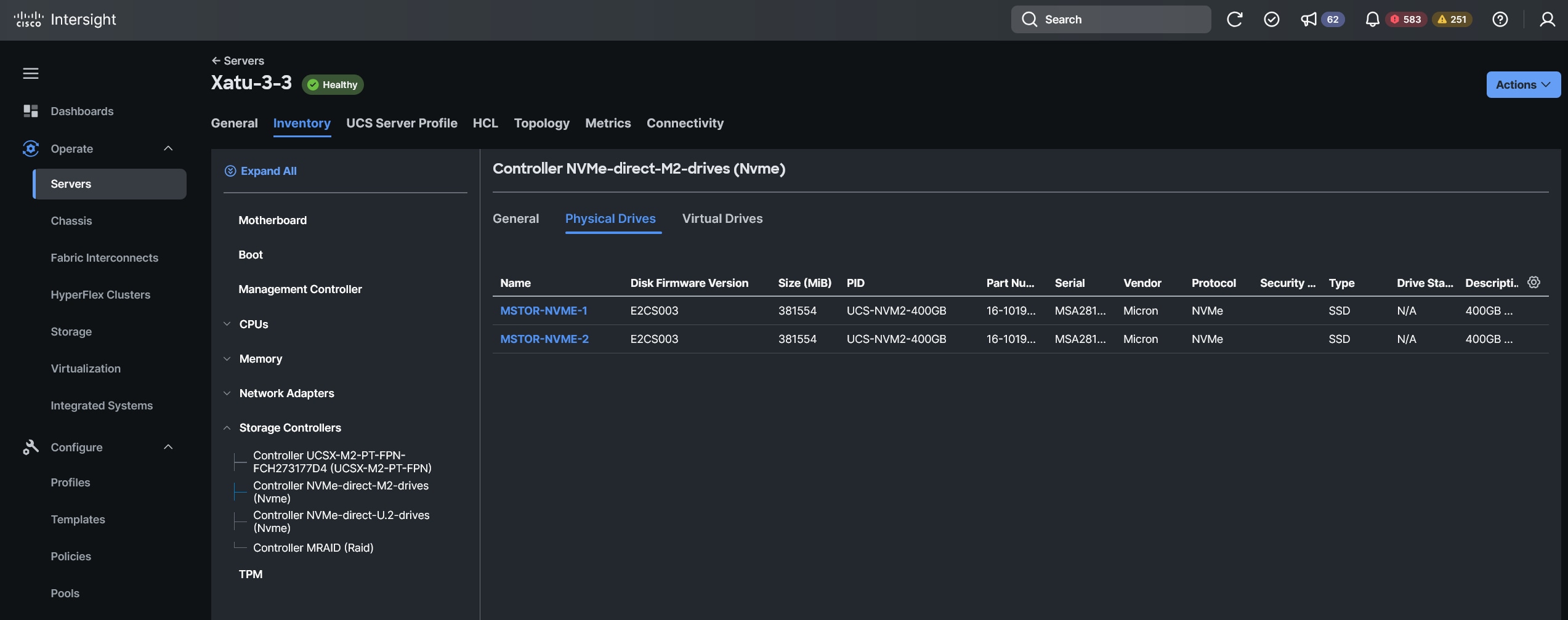Open Templates in sidebar

coord(78,520)
